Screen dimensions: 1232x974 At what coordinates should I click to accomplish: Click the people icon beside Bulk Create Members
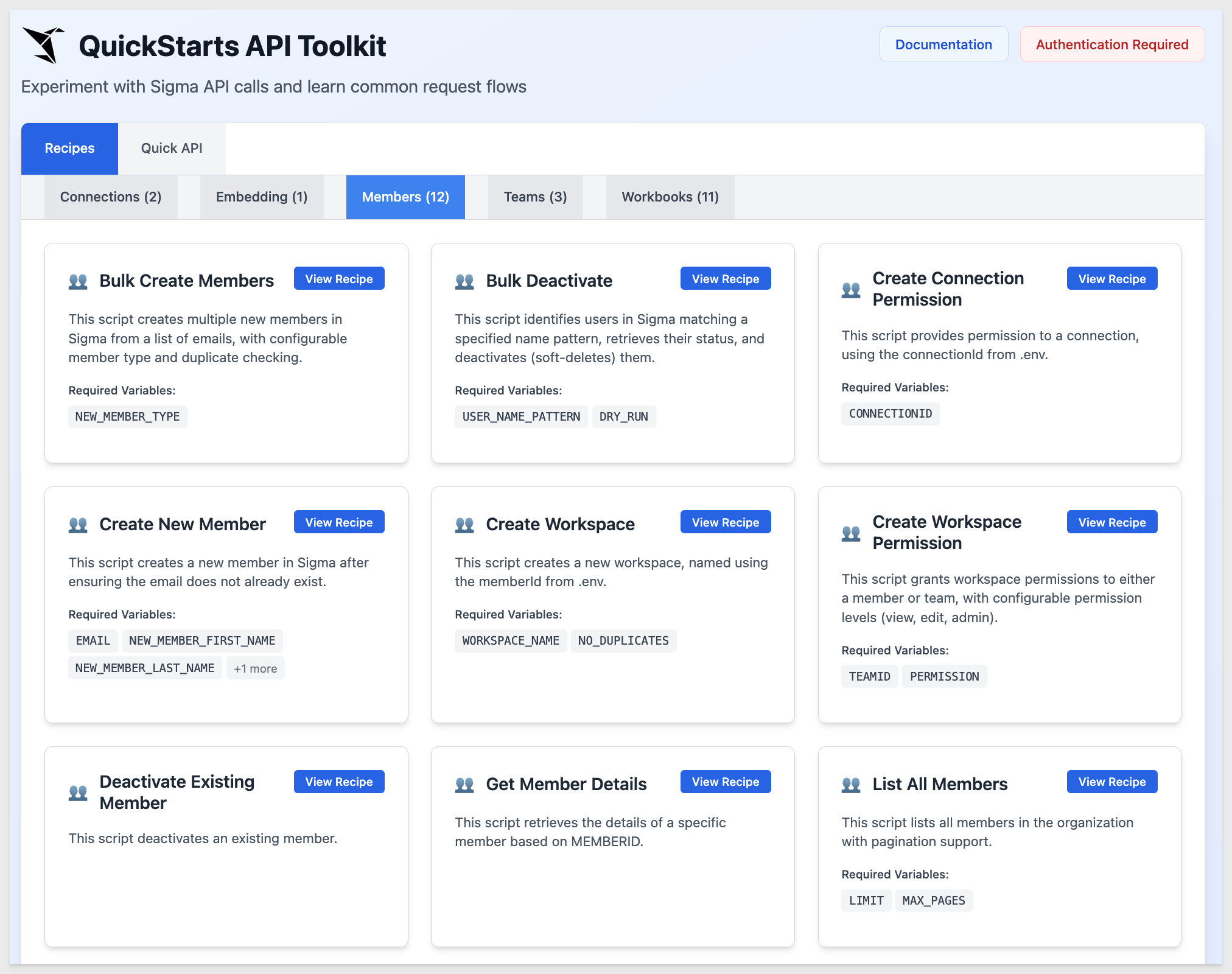click(x=78, y=281)
